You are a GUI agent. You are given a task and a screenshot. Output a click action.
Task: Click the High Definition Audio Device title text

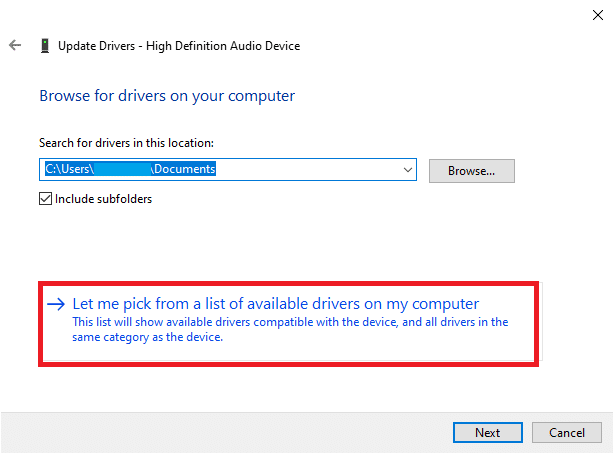(225, 46)
